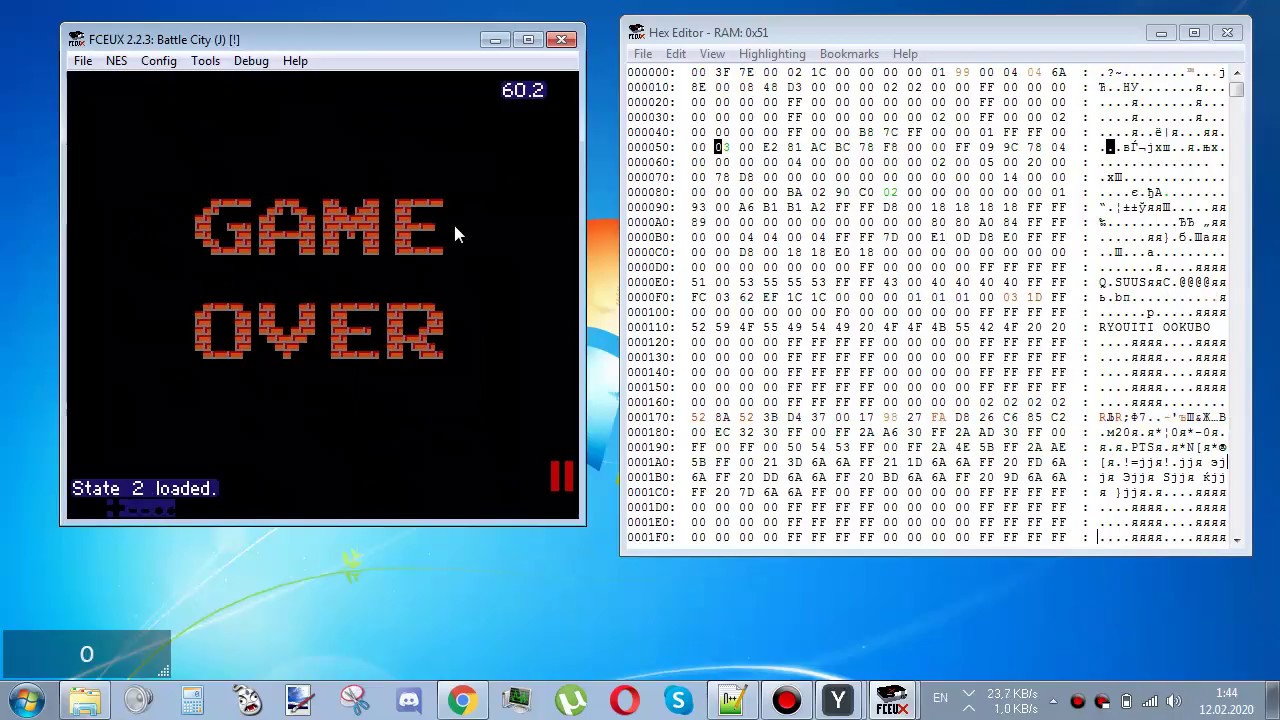Click the red tray icon beside the battery
Viewport: 1280px width, 720px height.
click(1102, 701)
